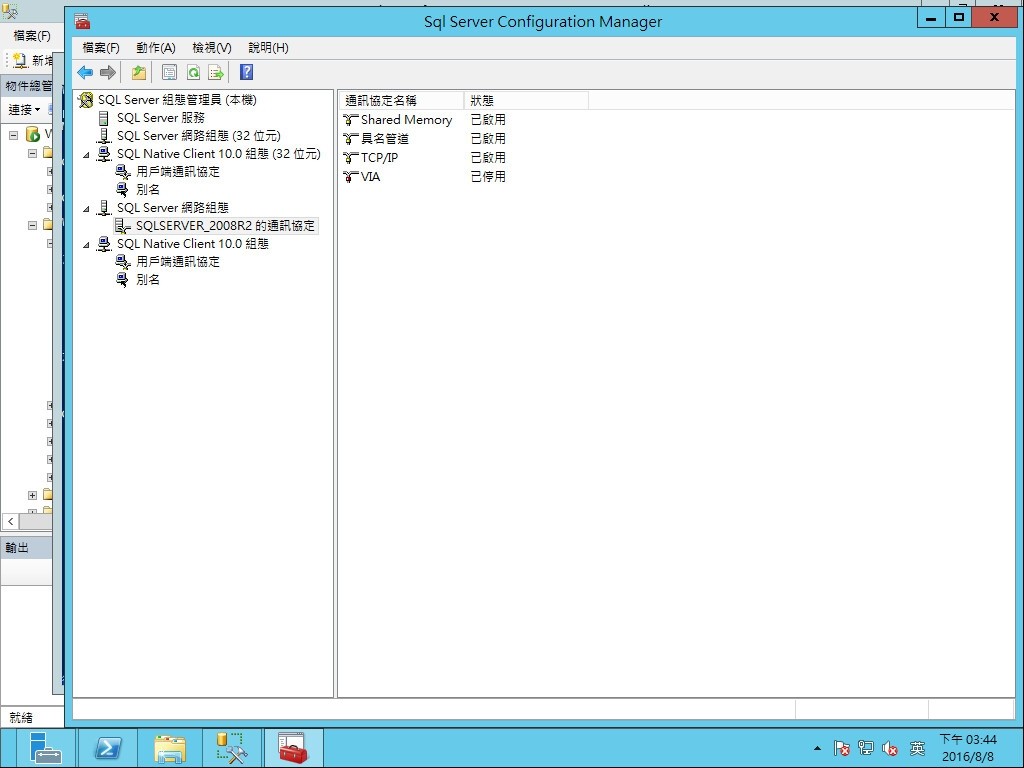Screen dimensions: 1024x768
Task: Click 已啟用 status of TCP/IP
Action: pos(488,157)
